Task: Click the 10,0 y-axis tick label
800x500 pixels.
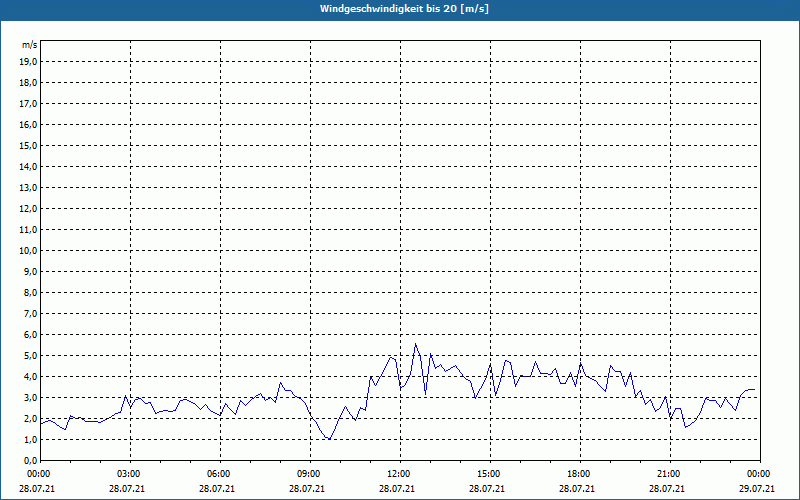Action: tap(29, 250)
